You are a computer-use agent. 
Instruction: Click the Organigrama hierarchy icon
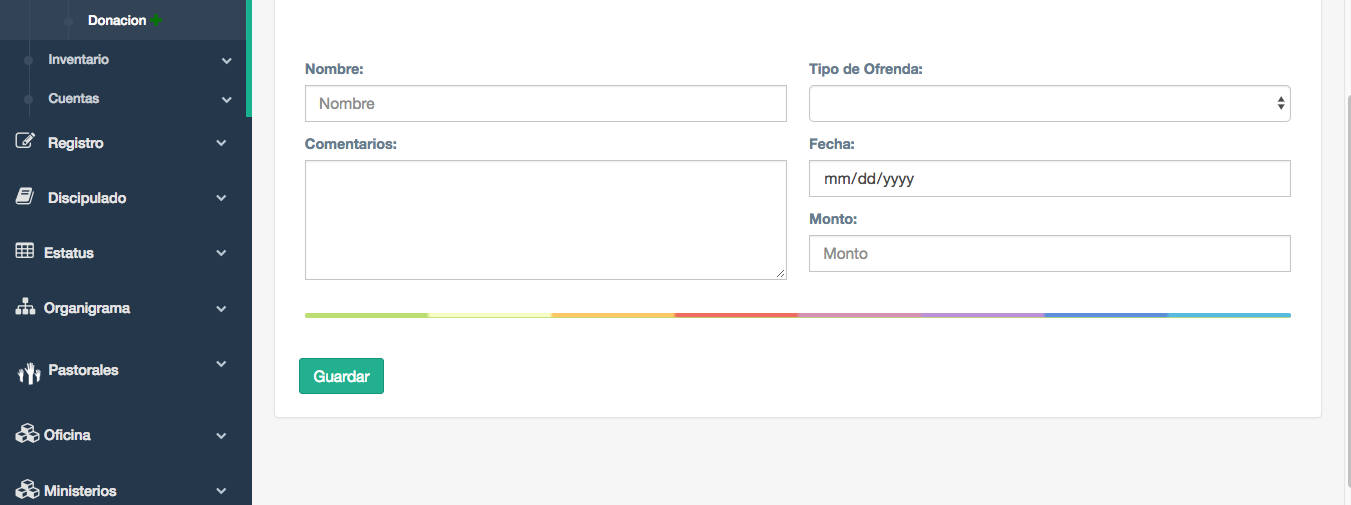coord(25,307)
